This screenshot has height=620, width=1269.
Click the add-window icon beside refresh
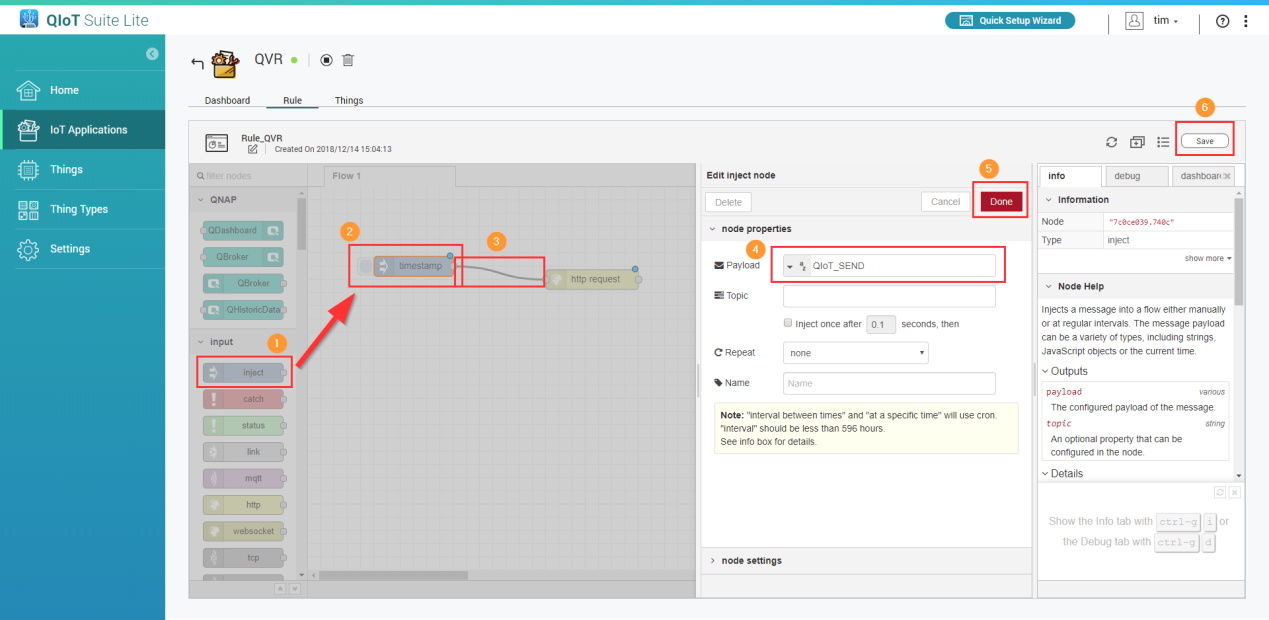click(1137, 142)
